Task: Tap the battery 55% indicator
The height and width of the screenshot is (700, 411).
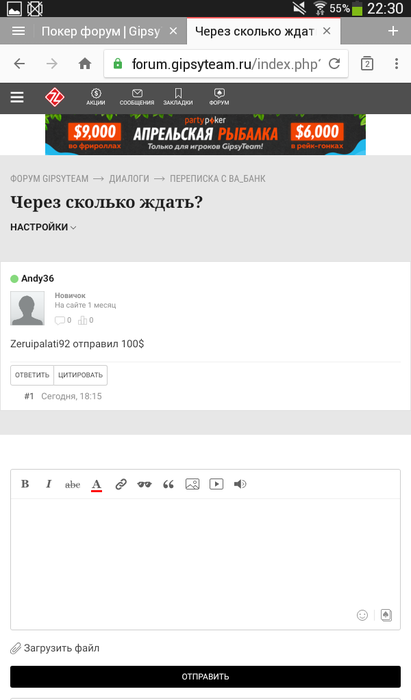Action: click(x=346, y=8)
